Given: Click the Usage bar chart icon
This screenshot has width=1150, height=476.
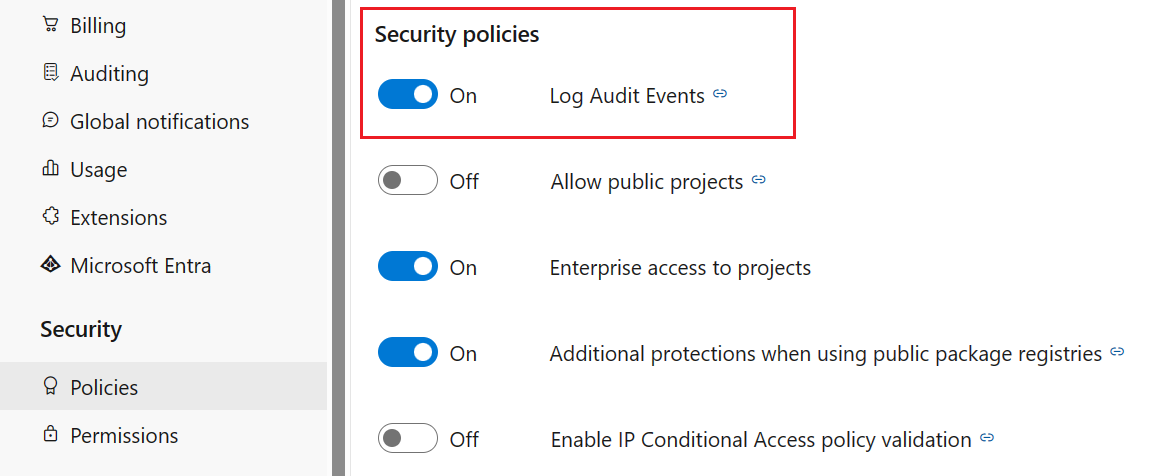Looking at the screenshot, I should [50, 169].
